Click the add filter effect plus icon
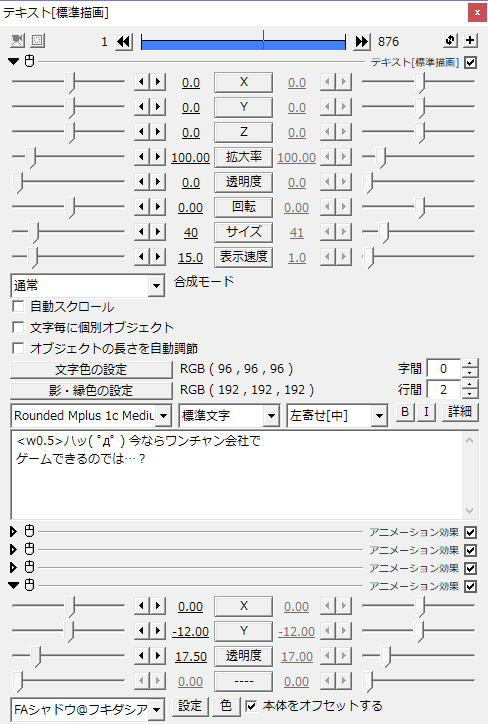488x724 pixels. tap(470, 40)
